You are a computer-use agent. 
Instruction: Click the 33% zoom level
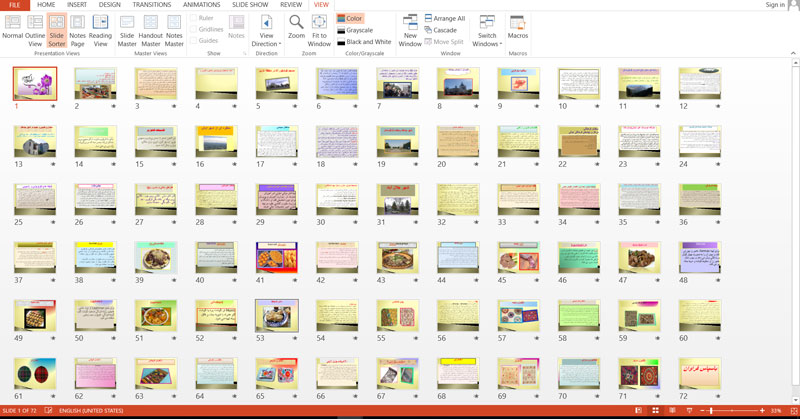coord(776,410)
